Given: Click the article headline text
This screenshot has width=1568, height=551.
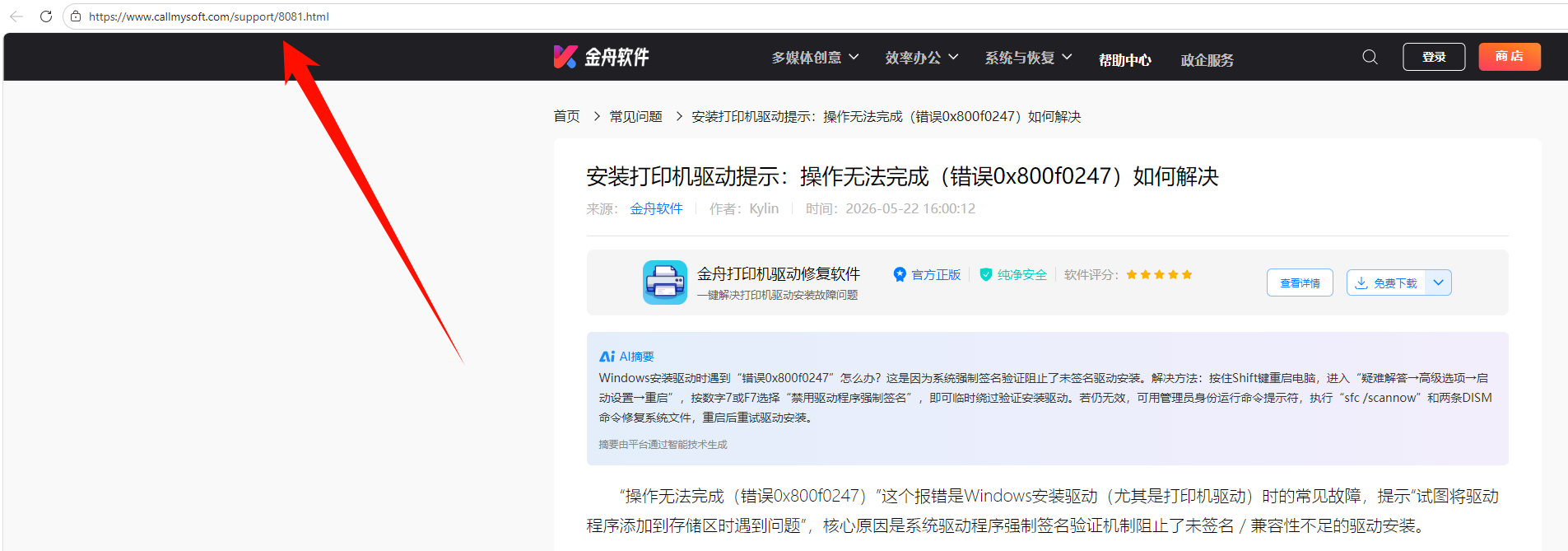Looking at the screenshot, I should point(902,176).
